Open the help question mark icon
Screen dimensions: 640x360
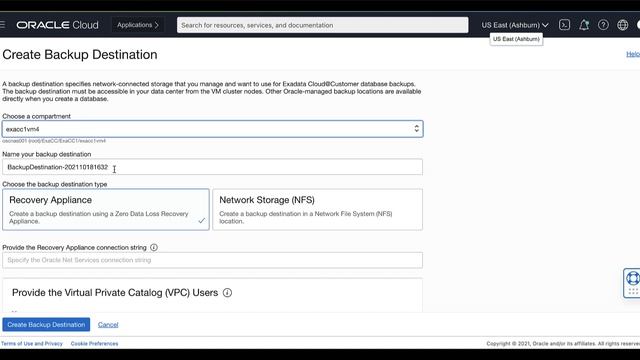[x=603, y=25]
